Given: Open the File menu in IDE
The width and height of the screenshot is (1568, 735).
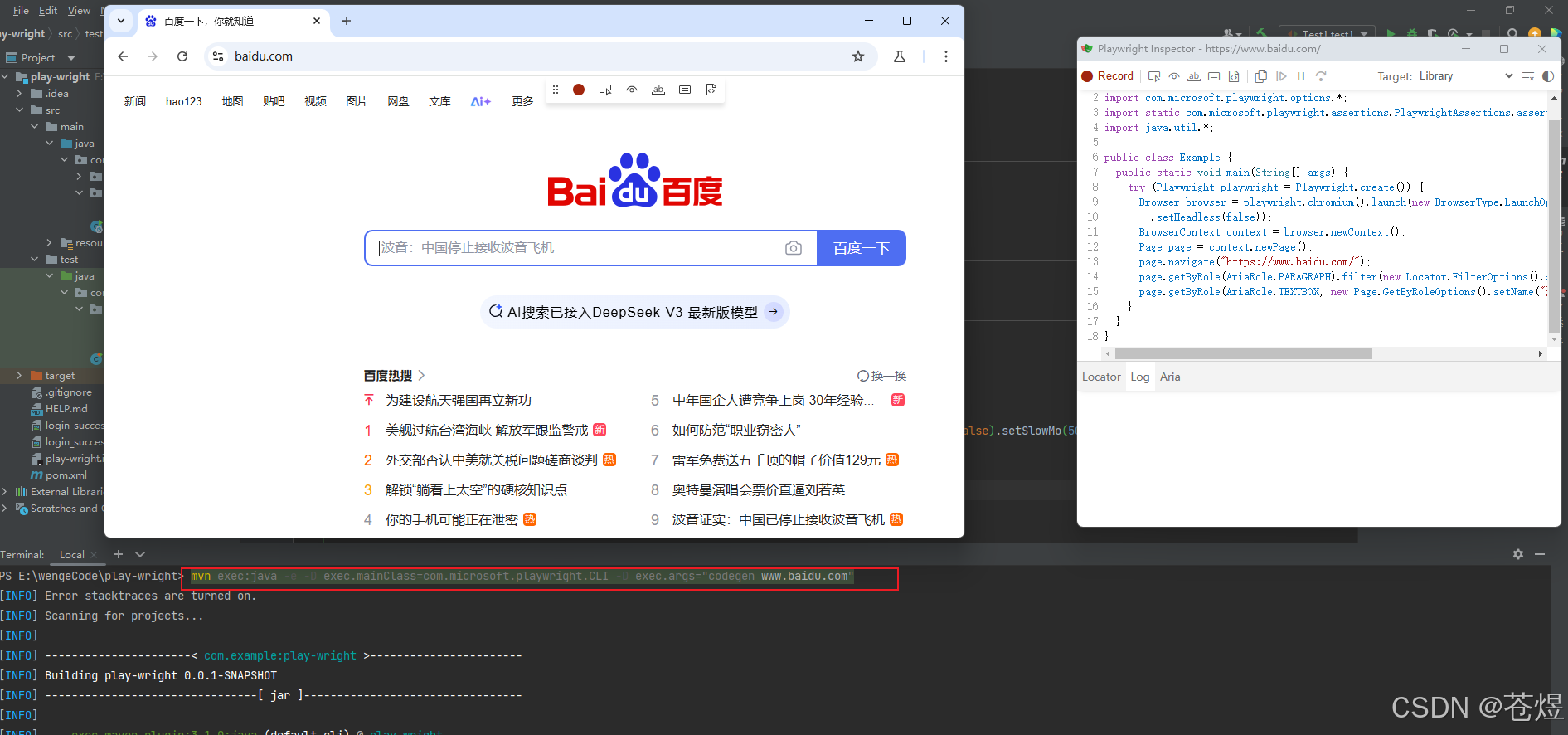Looking at the screenshot, I should [x=21, y=10].
